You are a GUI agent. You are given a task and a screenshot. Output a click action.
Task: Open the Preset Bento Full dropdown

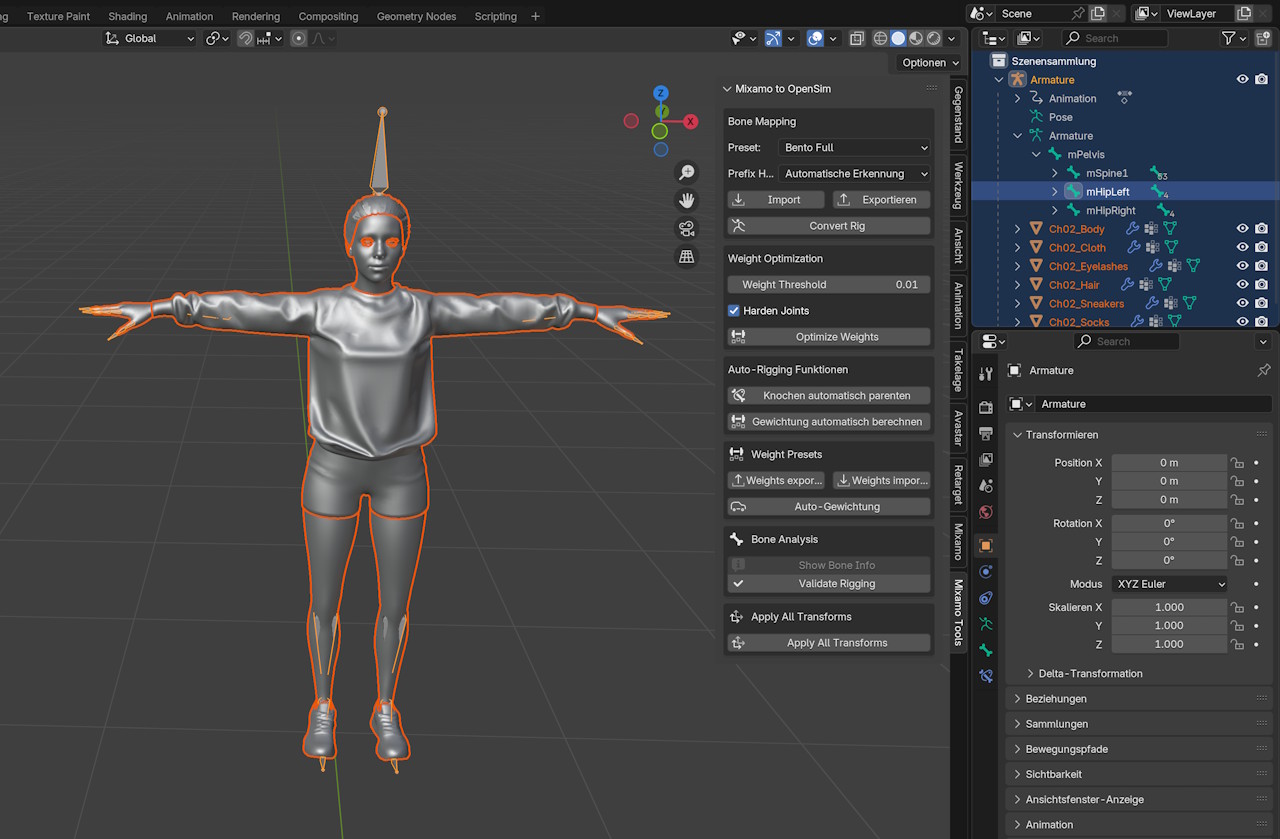[855, 147]
